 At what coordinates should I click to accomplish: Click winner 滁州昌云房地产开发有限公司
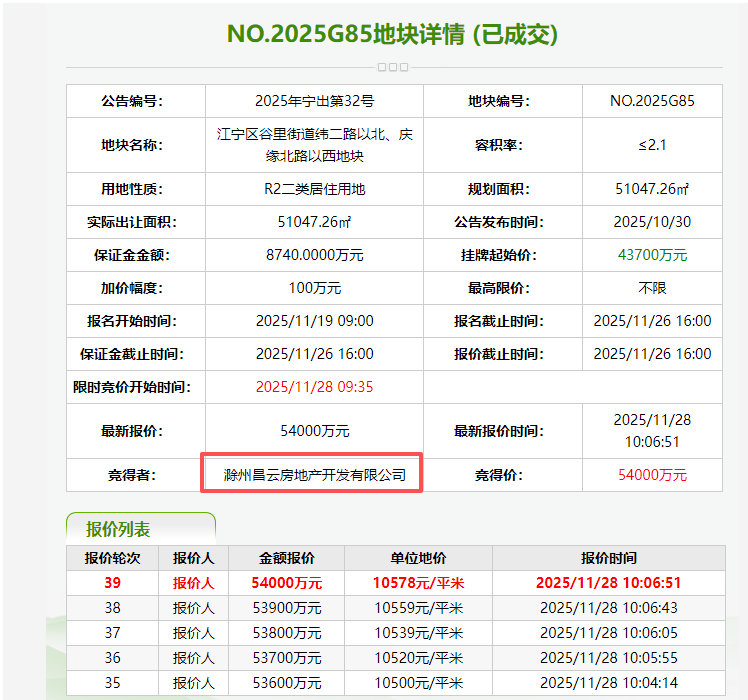point(314,475)
